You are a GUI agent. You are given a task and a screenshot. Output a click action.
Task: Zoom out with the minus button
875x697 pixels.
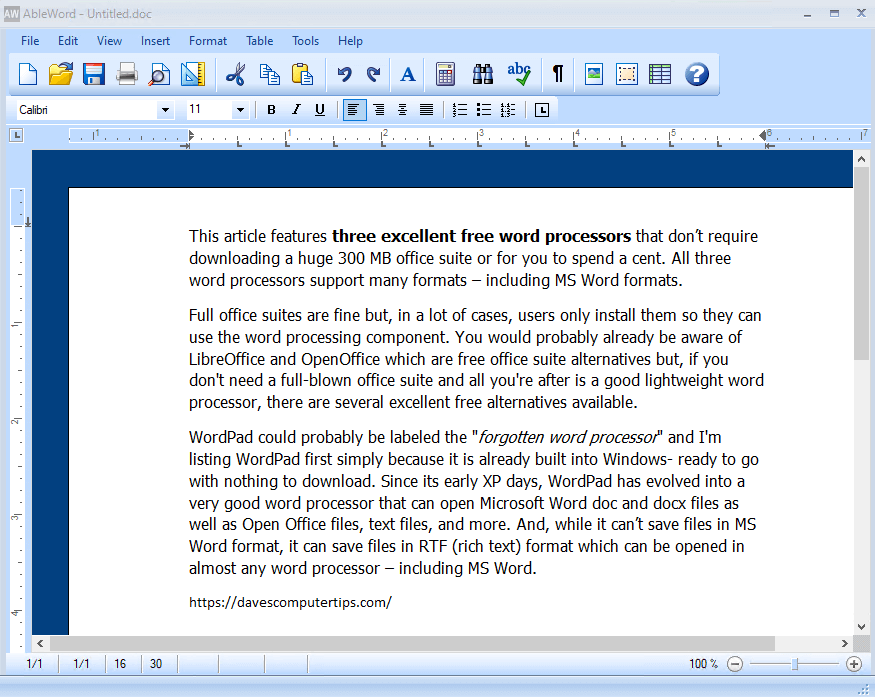[x=735, y=664]
